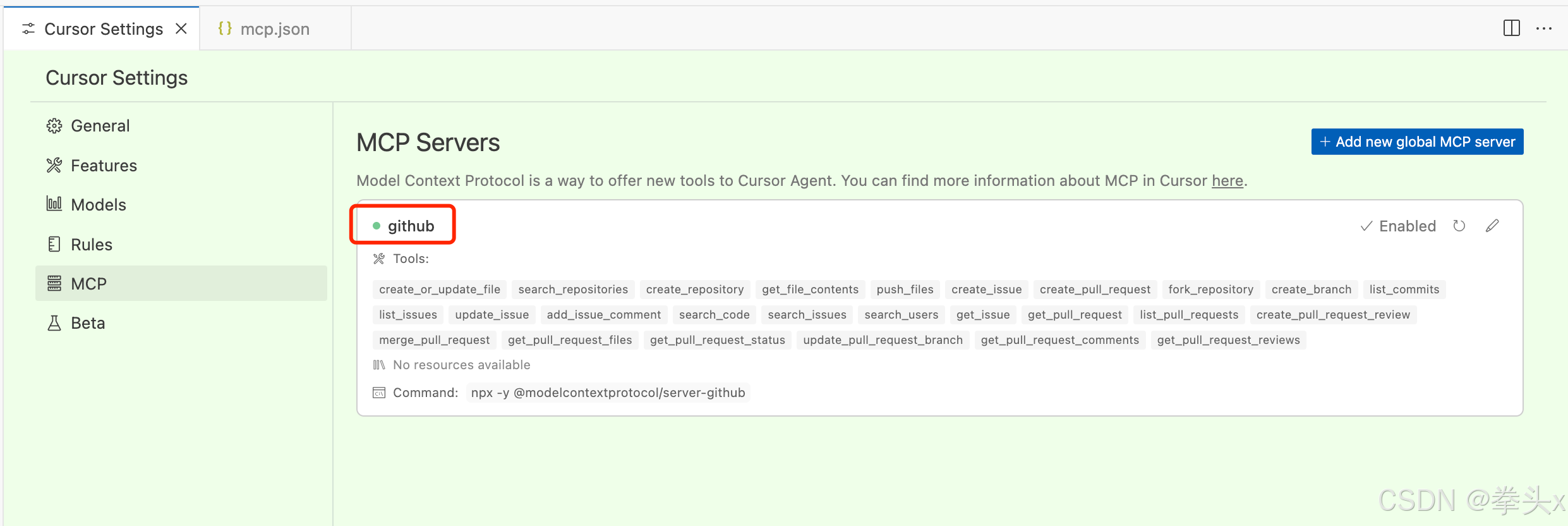Select MCP settings section
The height and width of the screenshot is (526, 1568).
tap(181, 284)
